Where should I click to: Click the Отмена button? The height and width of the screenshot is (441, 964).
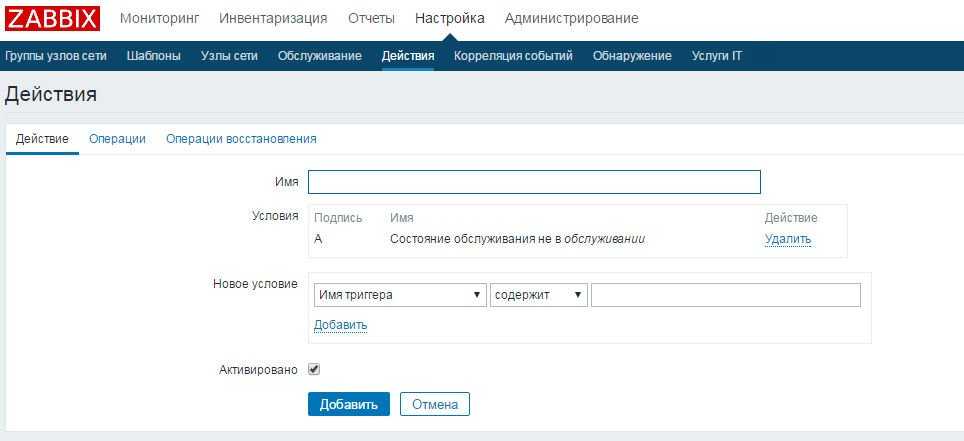(434, 404)
